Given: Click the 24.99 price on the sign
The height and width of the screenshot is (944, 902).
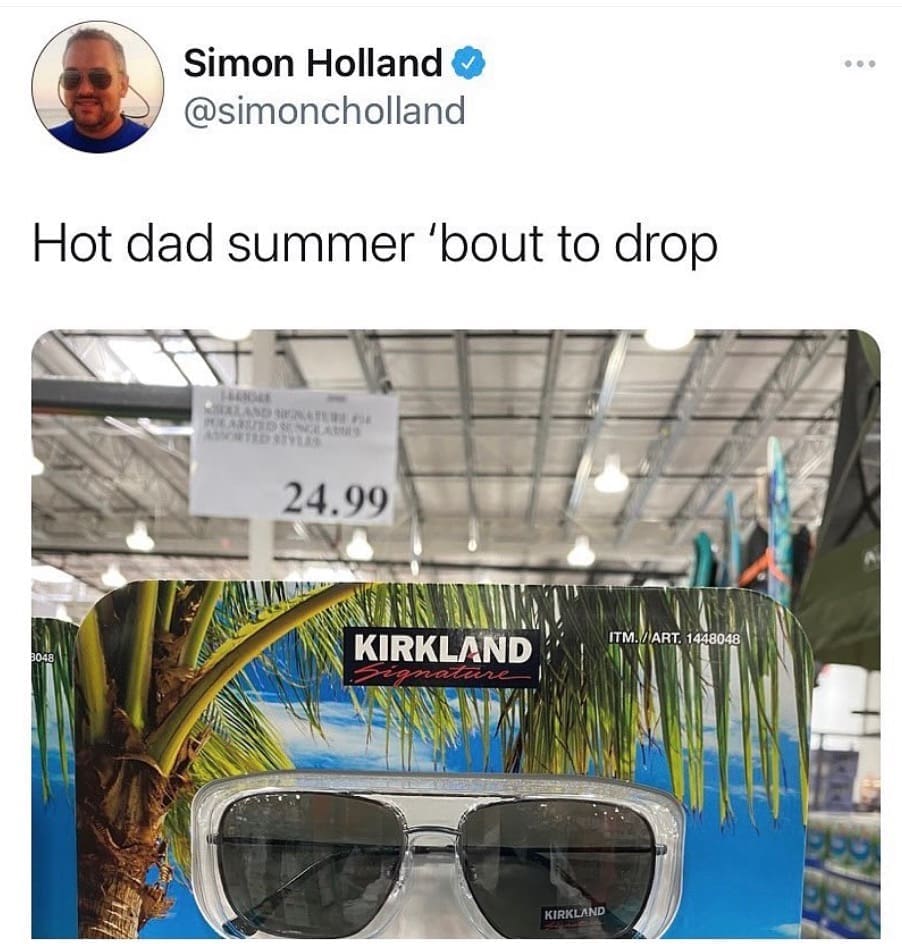Looking at the screenshot, I should 336,500.
